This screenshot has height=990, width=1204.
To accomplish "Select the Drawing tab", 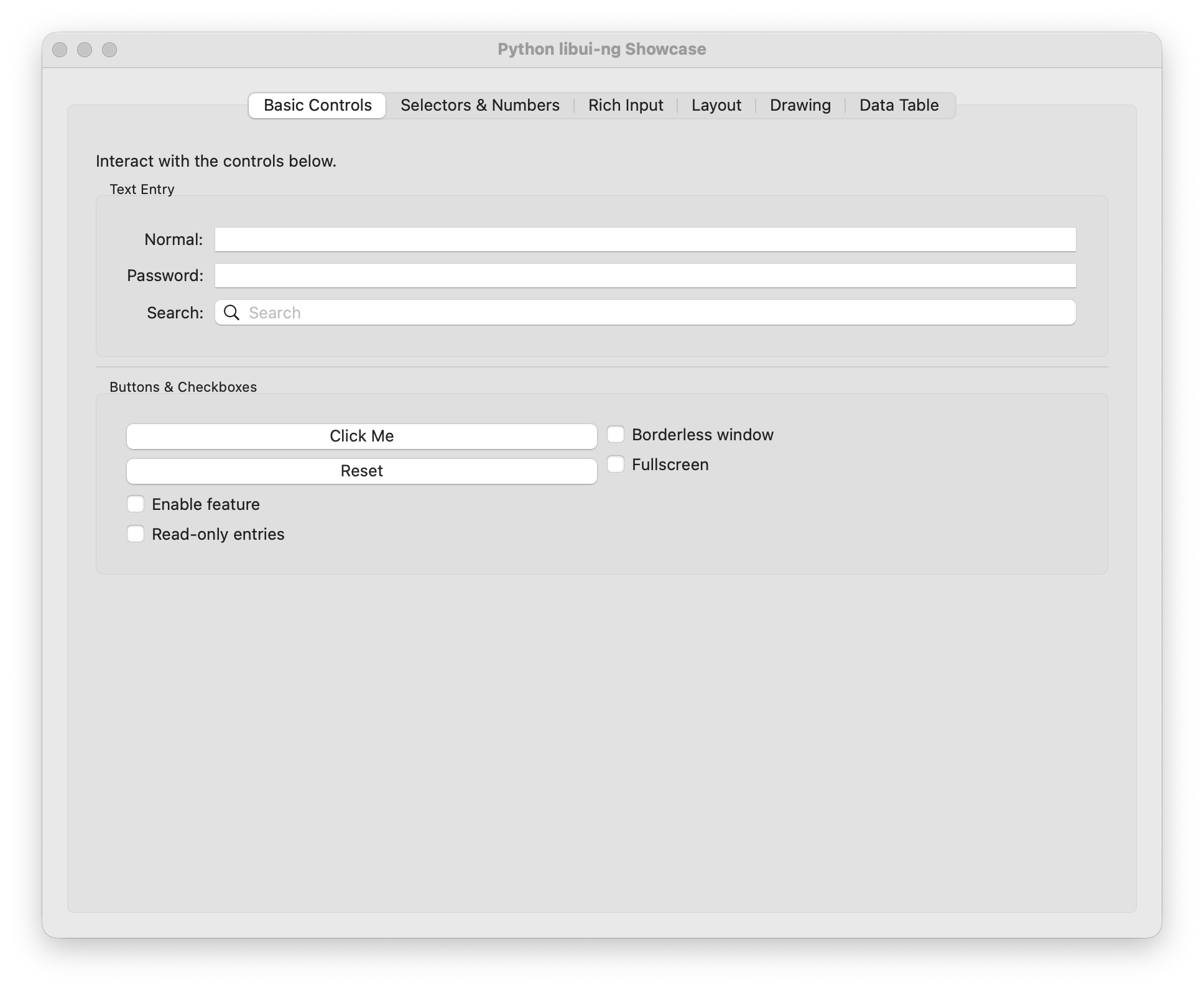I will coord(800,105).
